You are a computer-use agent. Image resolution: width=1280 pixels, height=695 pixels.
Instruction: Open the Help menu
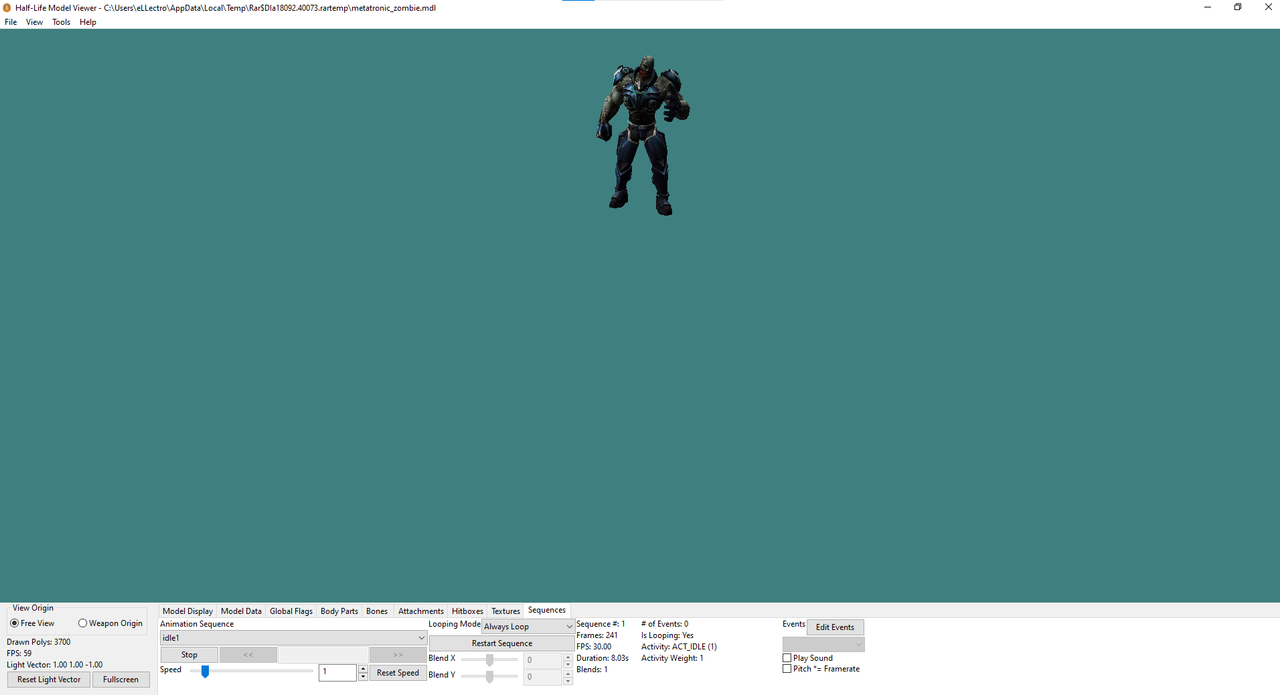[x=88, y=22]
